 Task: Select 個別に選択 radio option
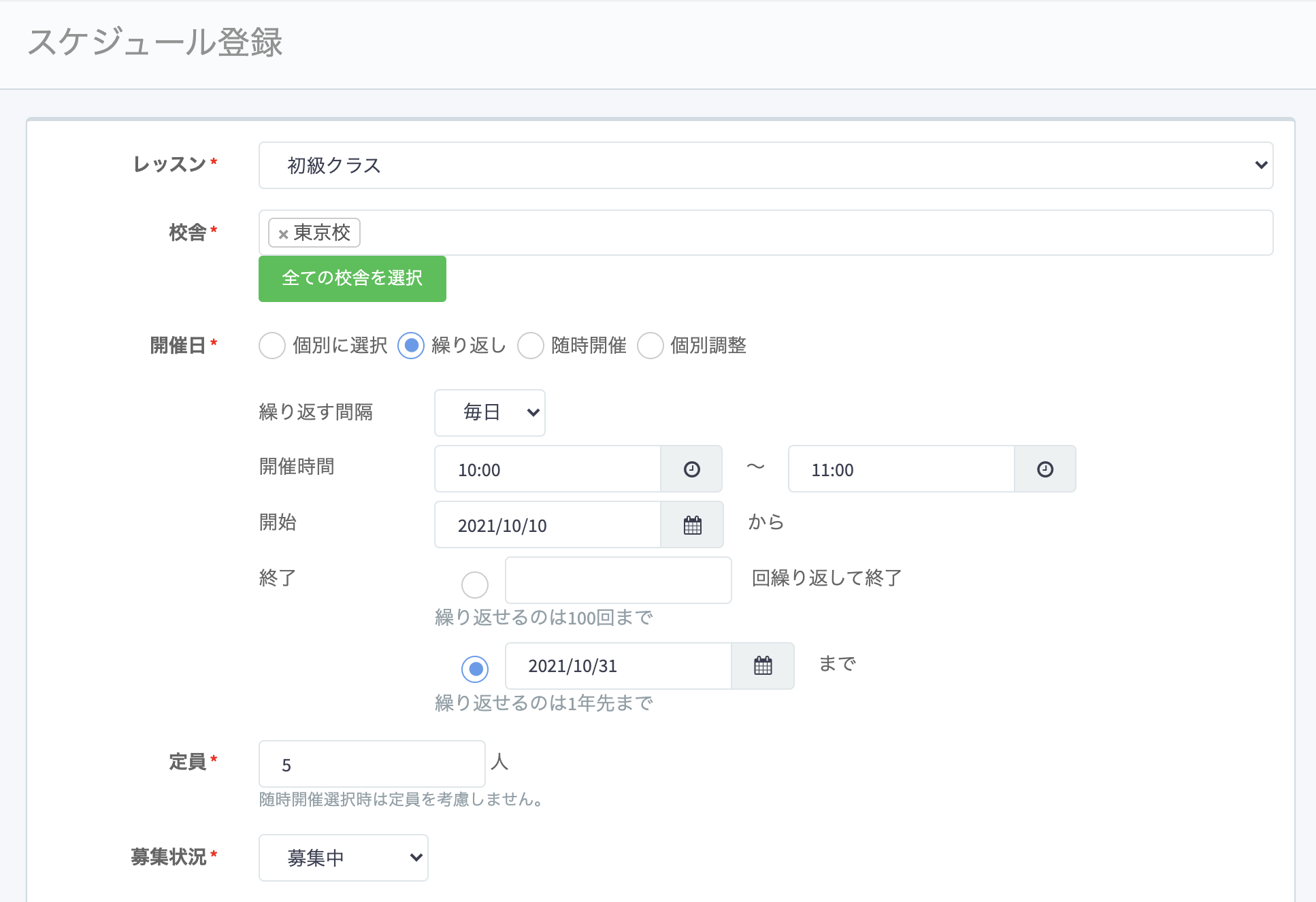click(x=272, y=346)
